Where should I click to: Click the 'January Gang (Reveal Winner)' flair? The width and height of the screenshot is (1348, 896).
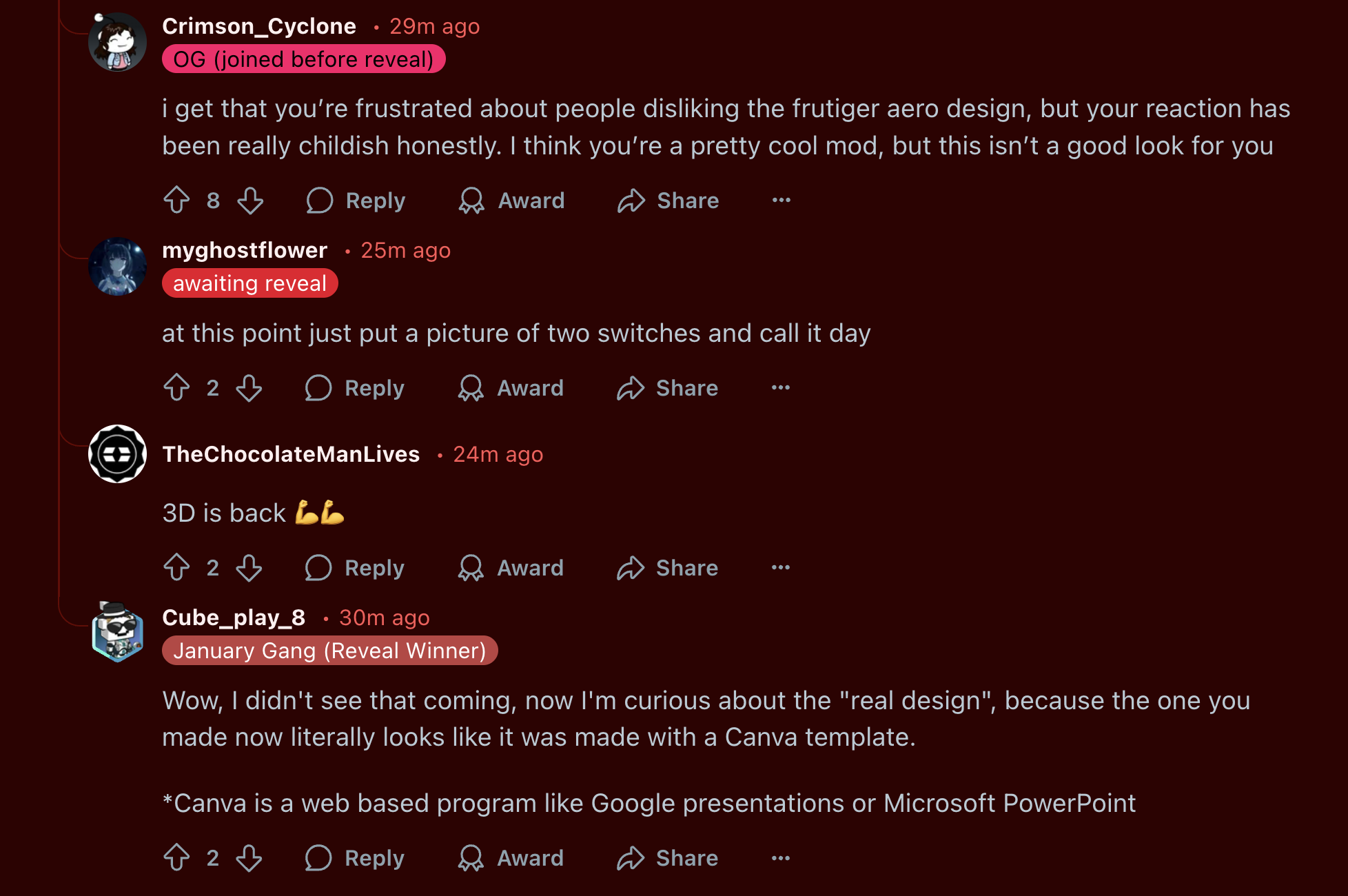click(x=329, y=651)
